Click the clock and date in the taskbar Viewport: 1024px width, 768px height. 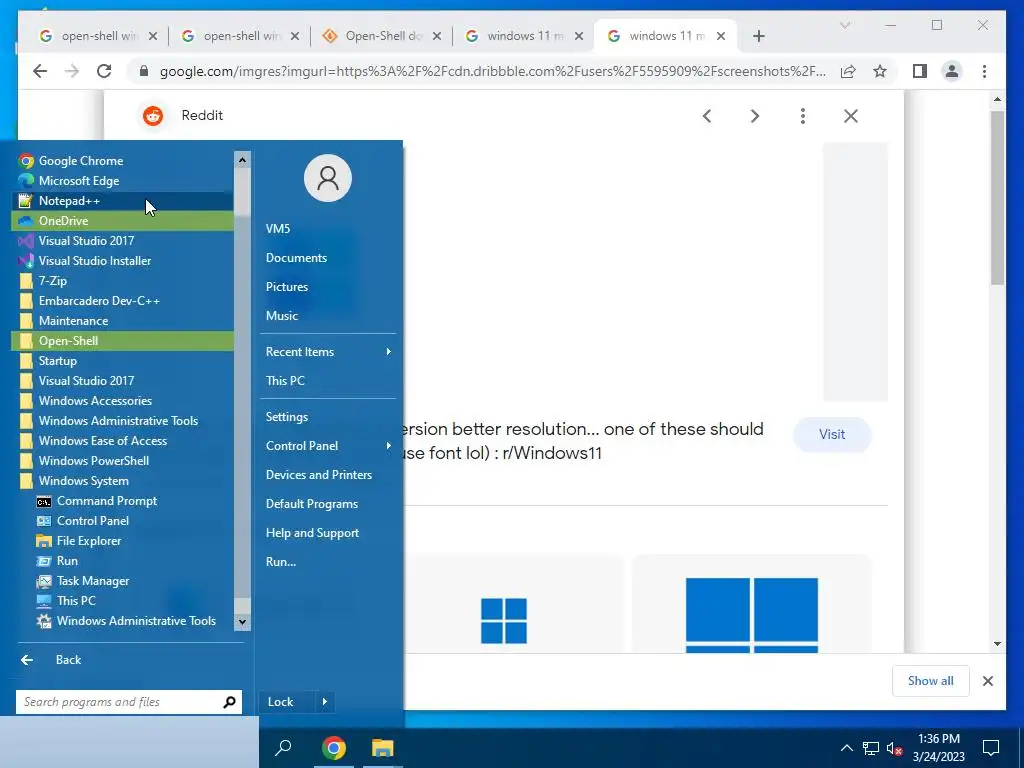tap(938, 748)
